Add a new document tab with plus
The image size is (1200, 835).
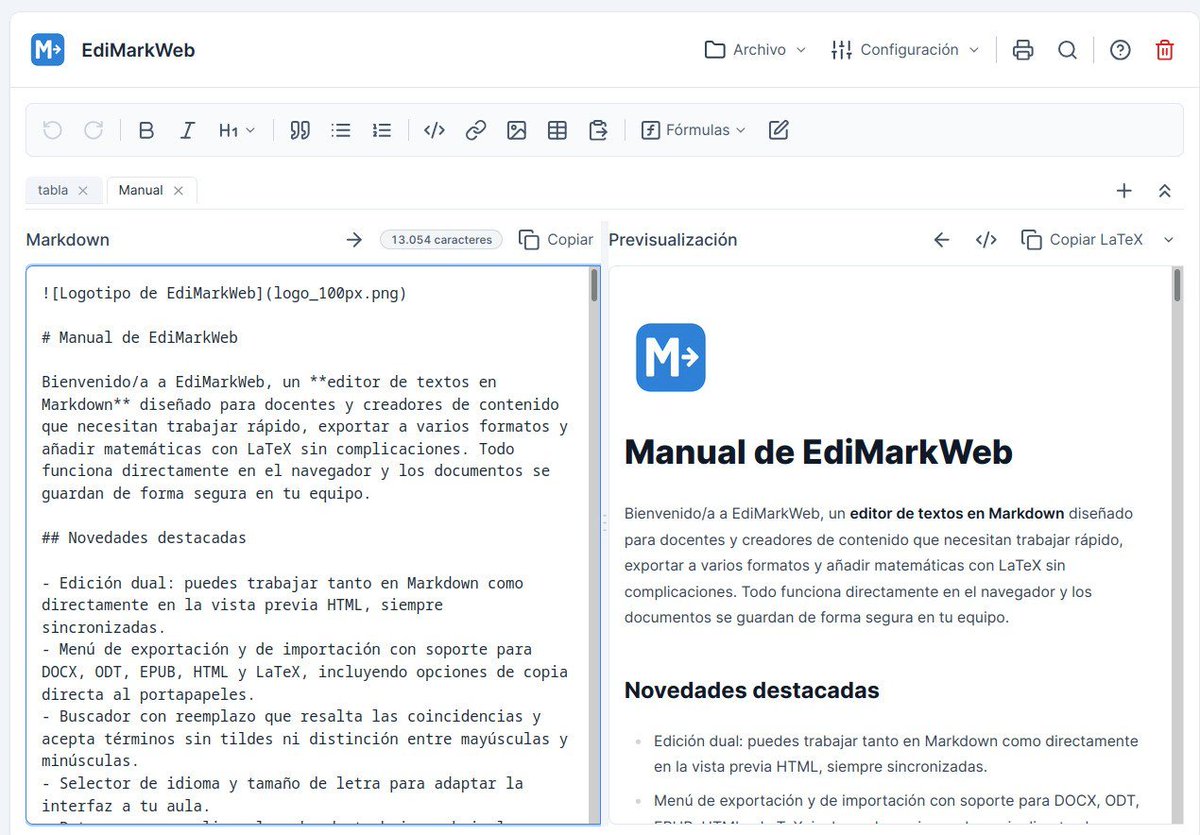tap(1124, 190)
